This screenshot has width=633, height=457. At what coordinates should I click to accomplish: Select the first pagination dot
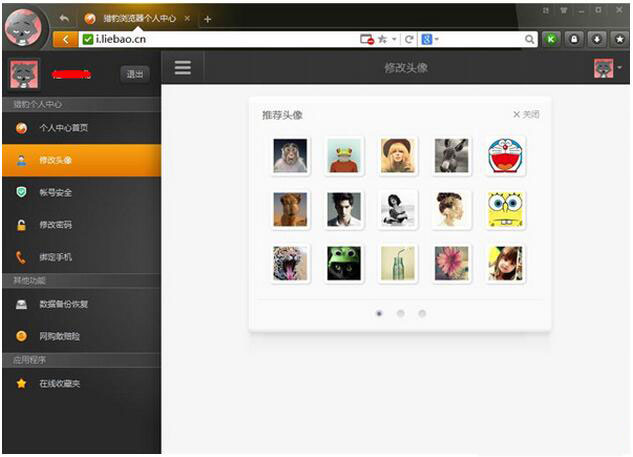(379, 313)
